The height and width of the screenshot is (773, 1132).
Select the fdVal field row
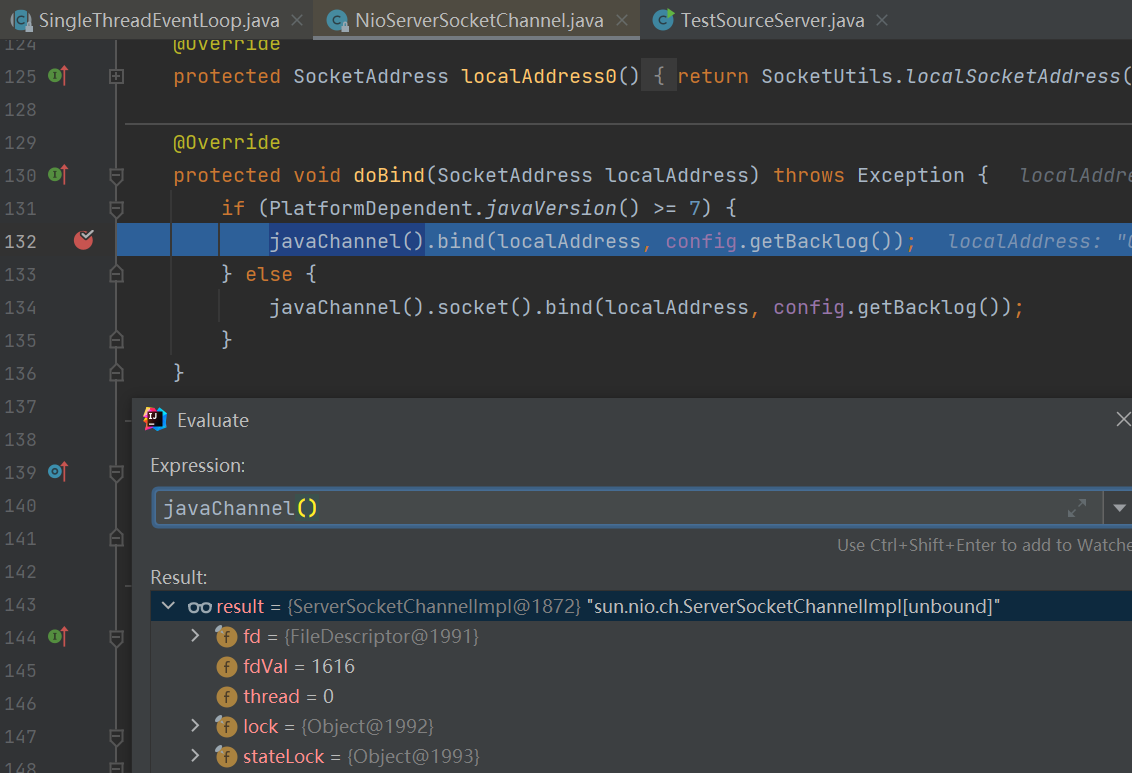click(x=299, y=666)
